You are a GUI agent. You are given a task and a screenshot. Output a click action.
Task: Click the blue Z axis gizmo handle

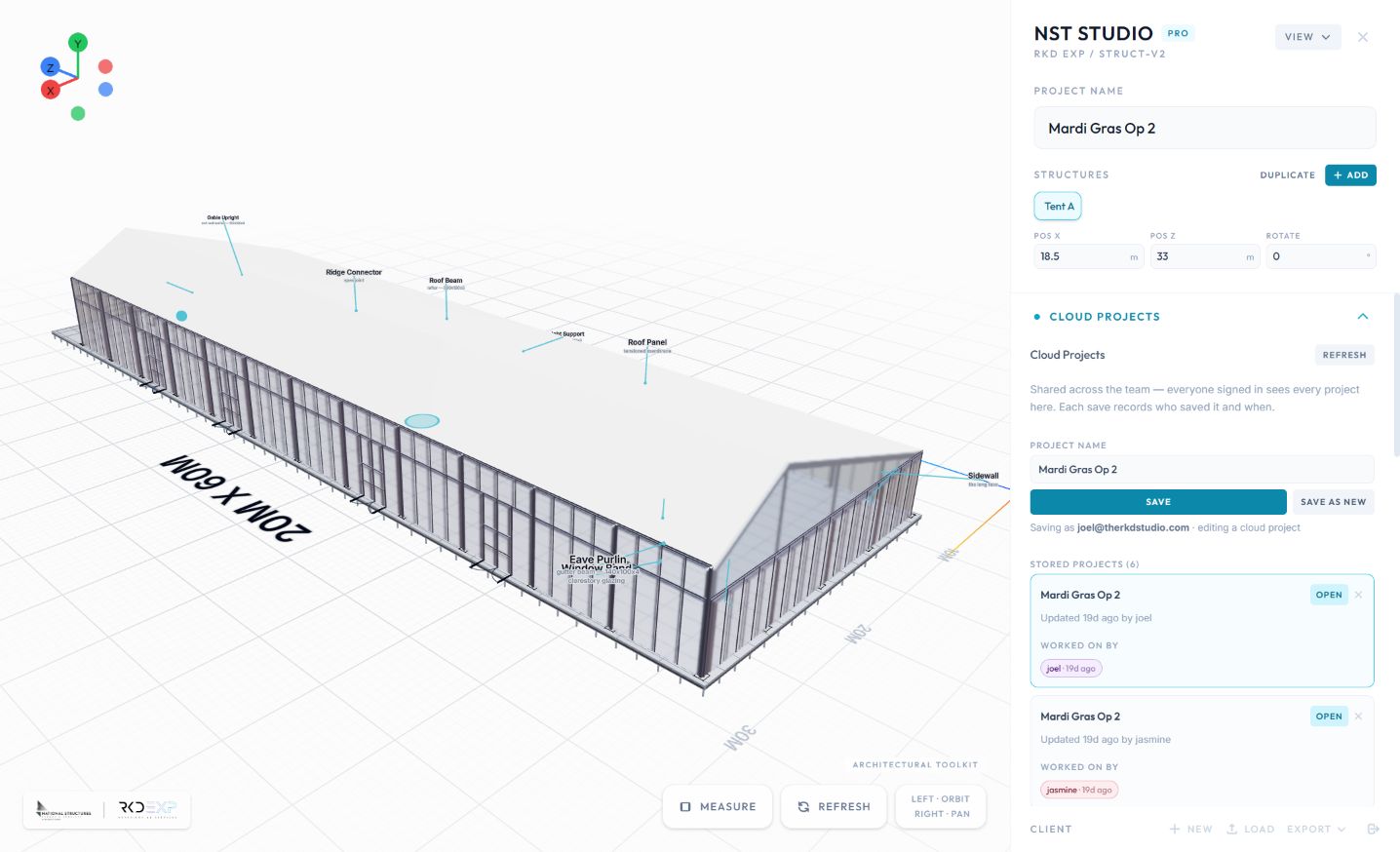[50, 67]
